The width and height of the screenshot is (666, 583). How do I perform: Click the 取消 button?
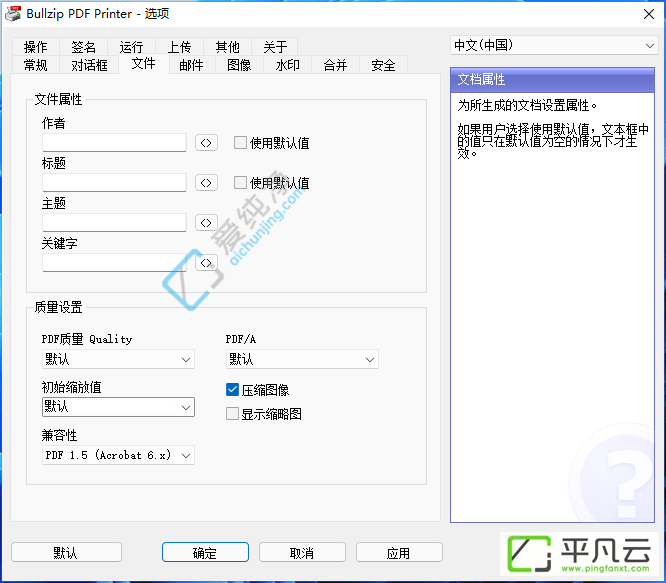pyautogui.click(x=302, y=552)
